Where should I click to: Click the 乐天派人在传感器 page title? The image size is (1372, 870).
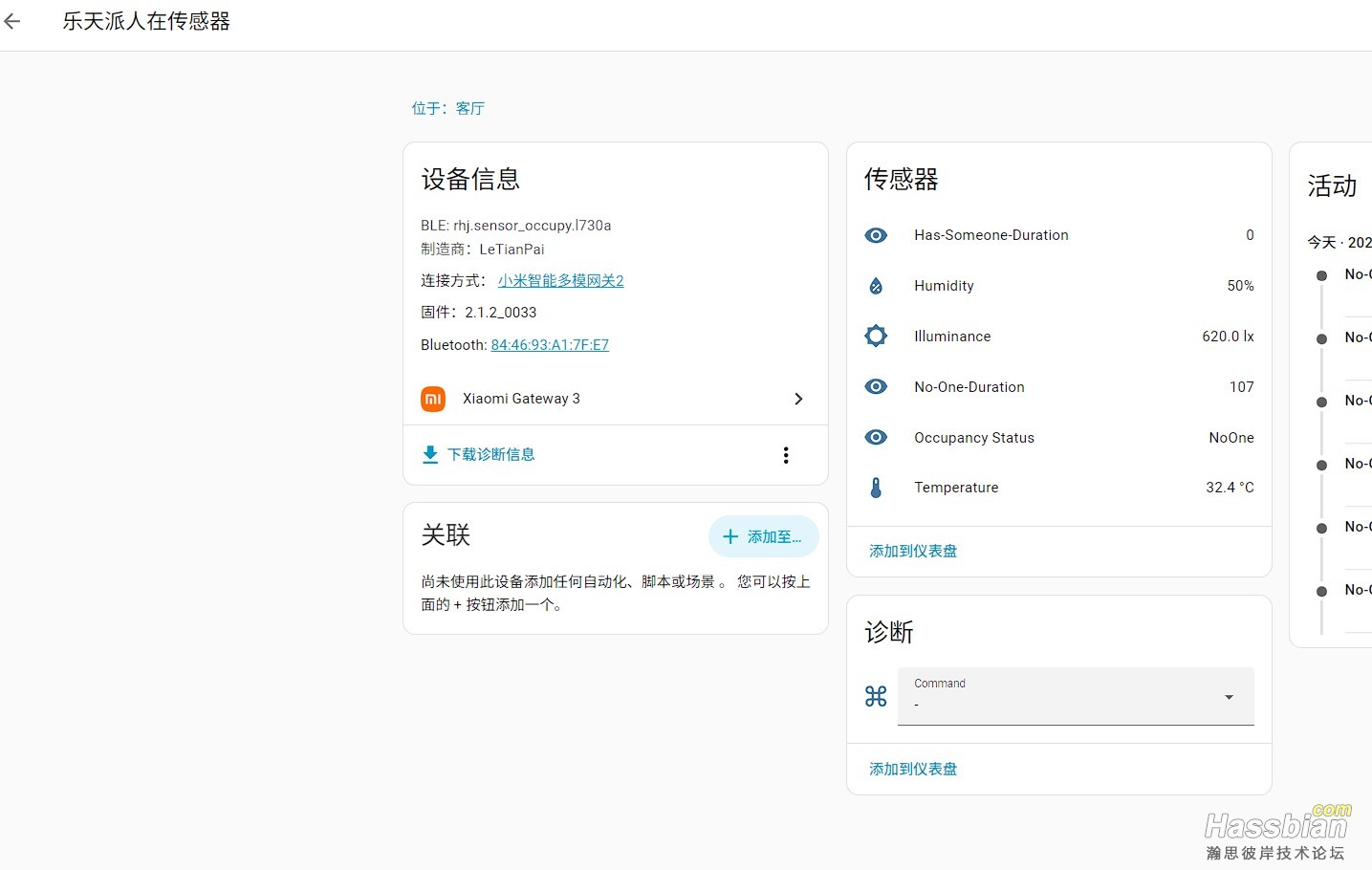(x=146, y=21)
